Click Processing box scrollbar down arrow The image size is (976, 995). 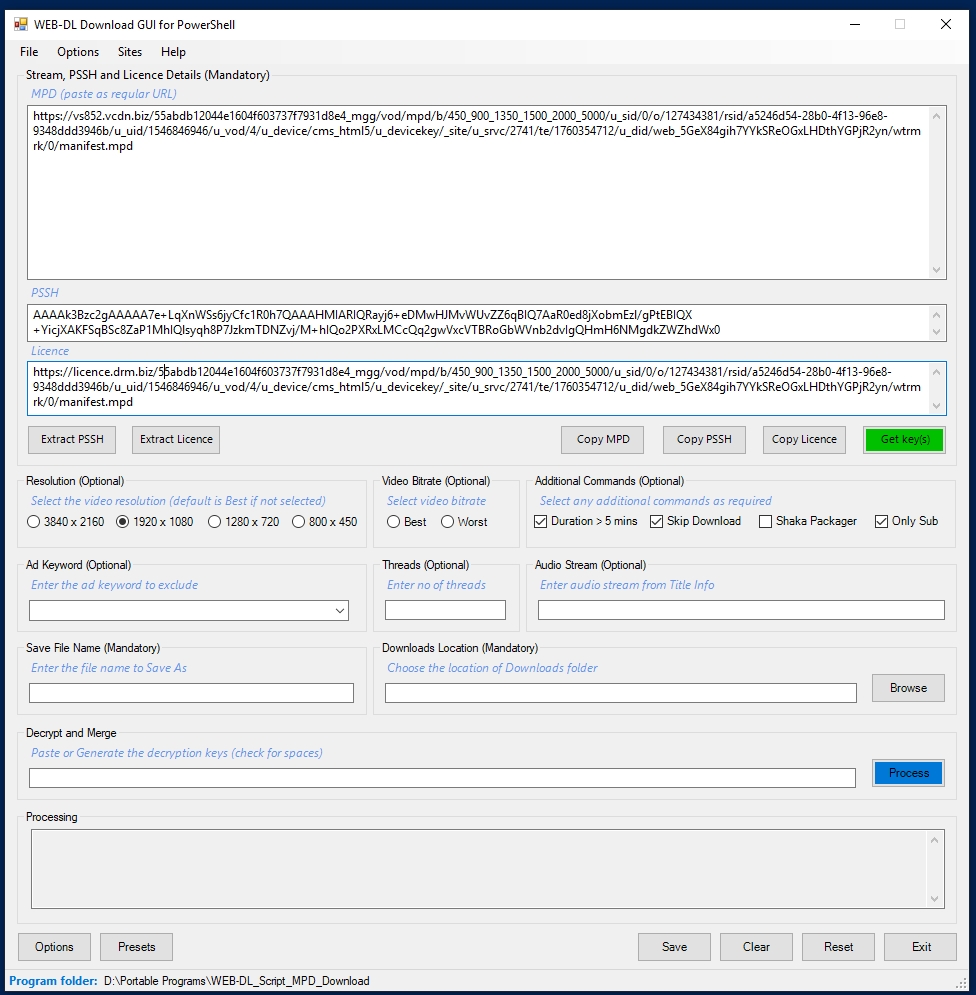(x=934, y=898)
